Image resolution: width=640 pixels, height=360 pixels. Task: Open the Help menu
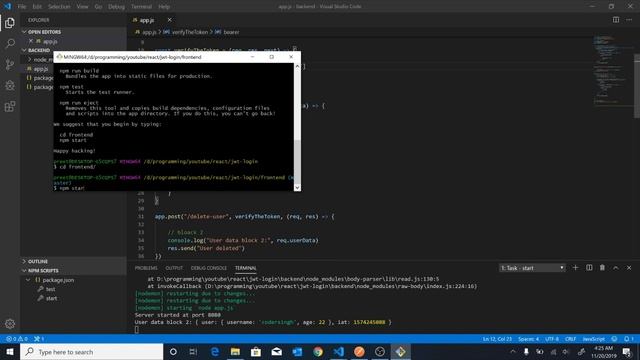point(164,7)
